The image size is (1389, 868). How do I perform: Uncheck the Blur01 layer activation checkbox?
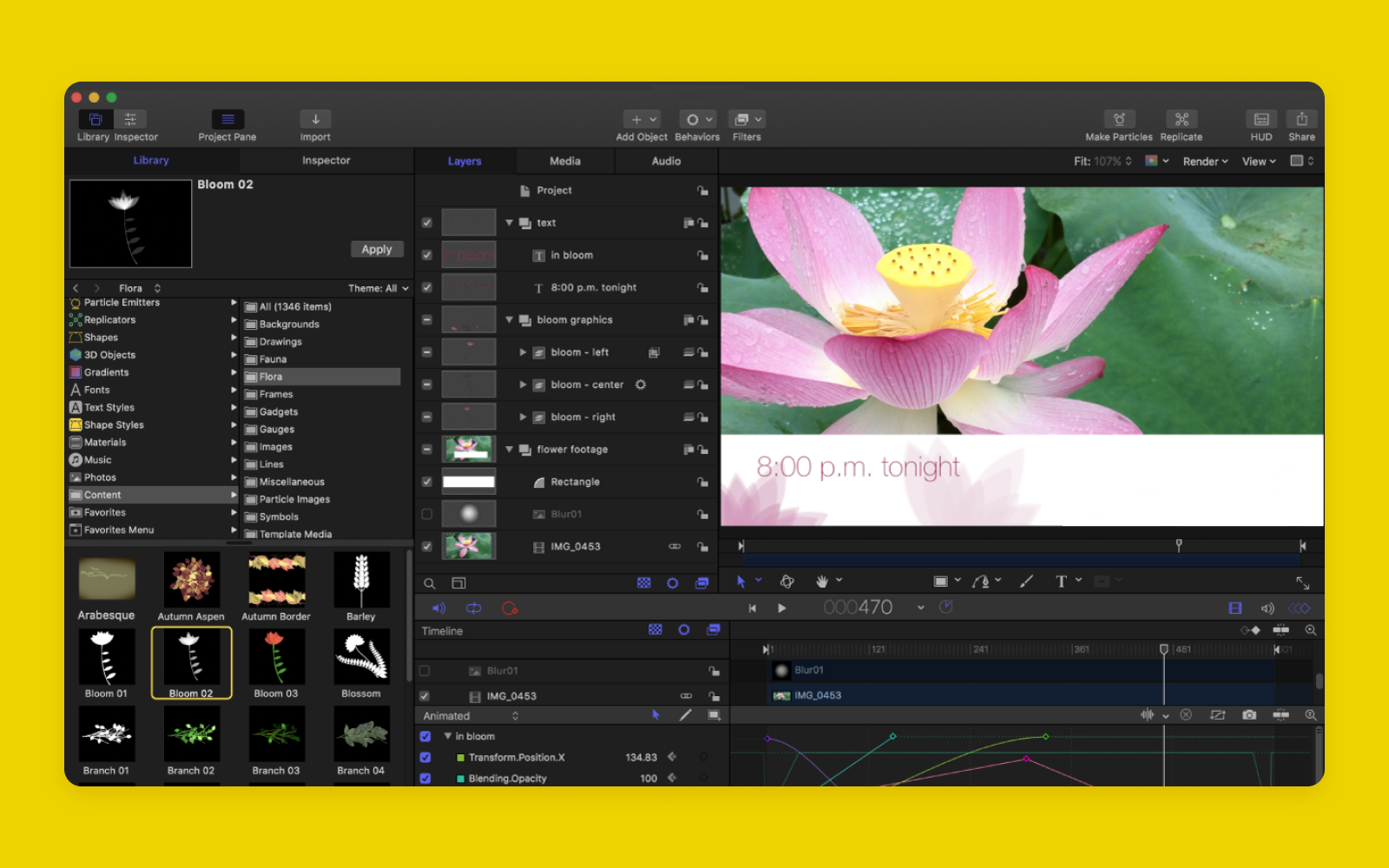point(425,513)
